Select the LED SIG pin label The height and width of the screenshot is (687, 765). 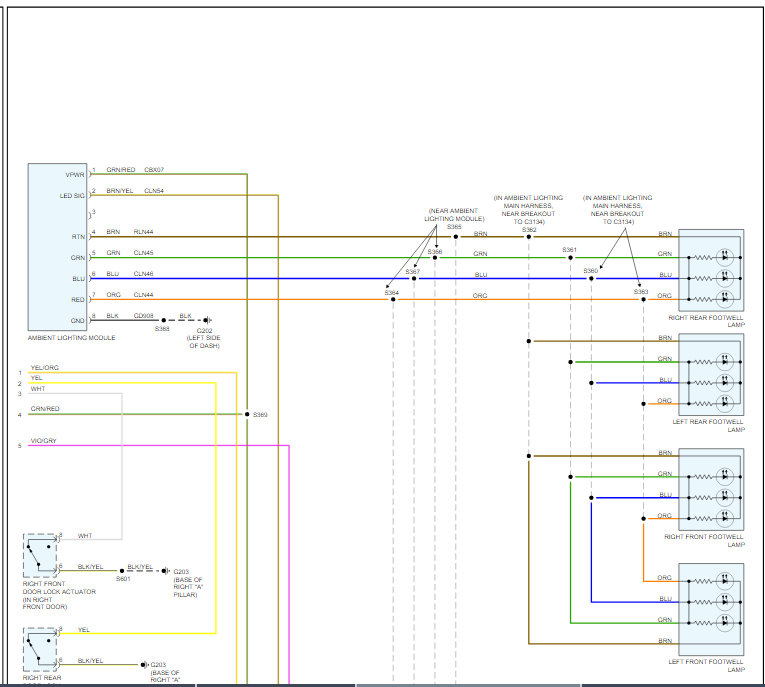tap(73, 195)
